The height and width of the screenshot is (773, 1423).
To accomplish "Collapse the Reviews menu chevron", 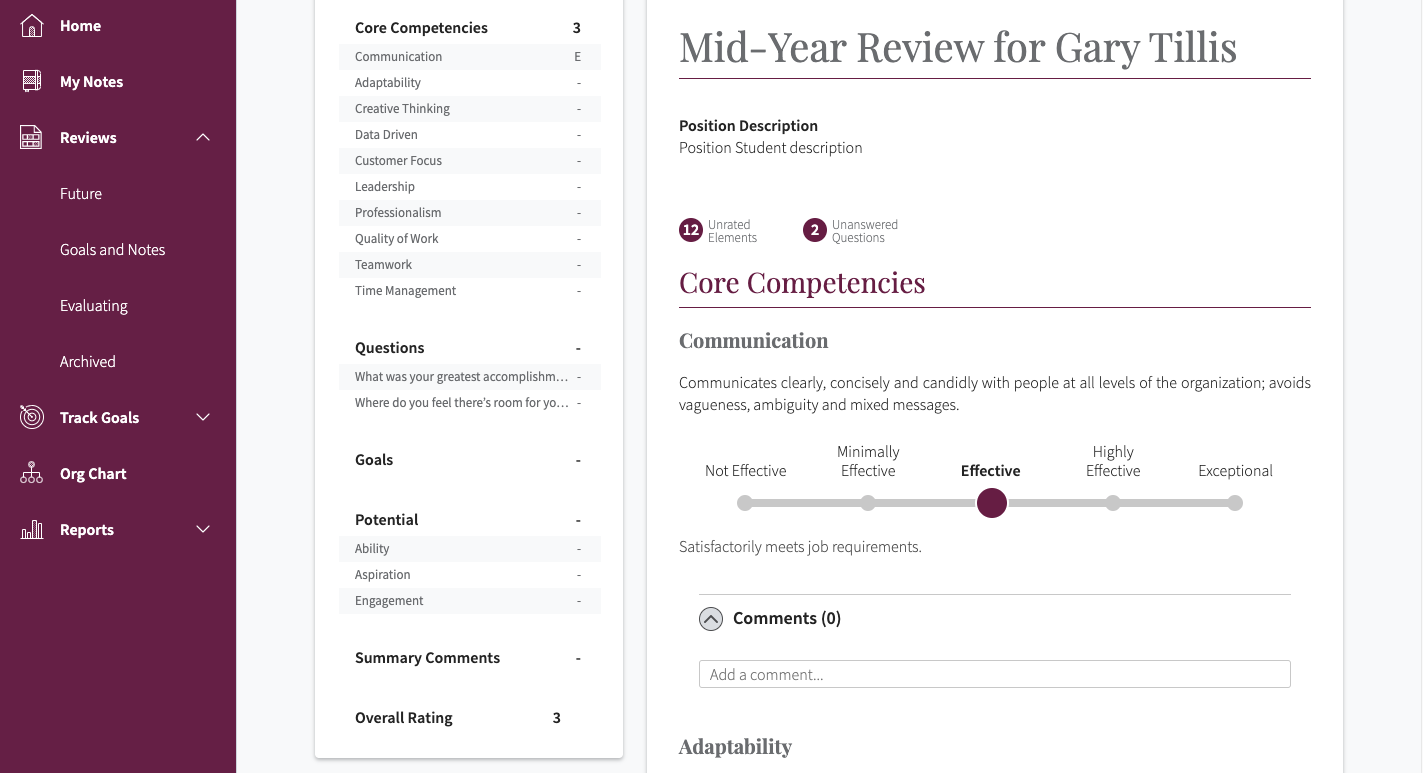I will pyautogui.click(x=203, y=138).
